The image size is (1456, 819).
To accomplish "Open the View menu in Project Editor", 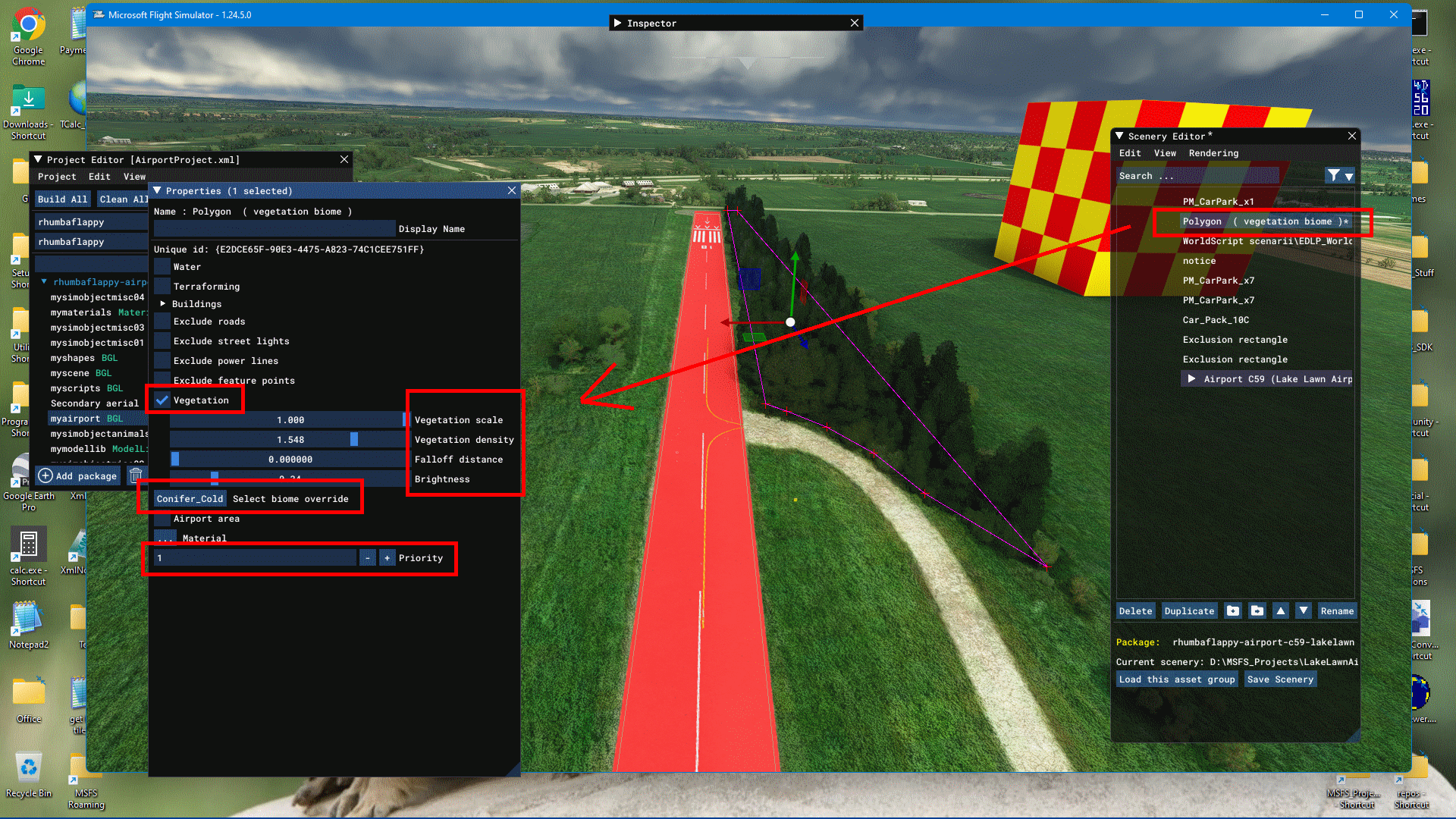I will [134, 177].
